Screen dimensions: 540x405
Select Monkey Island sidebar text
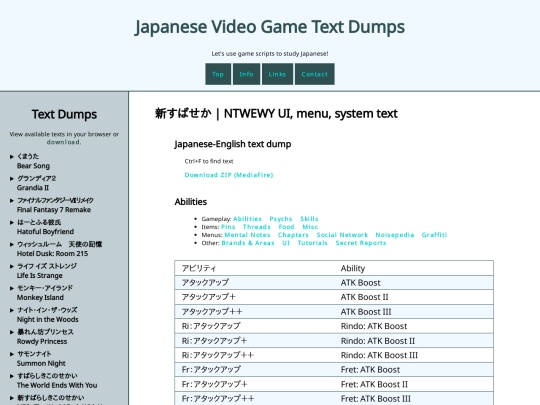tap(40, 298)
